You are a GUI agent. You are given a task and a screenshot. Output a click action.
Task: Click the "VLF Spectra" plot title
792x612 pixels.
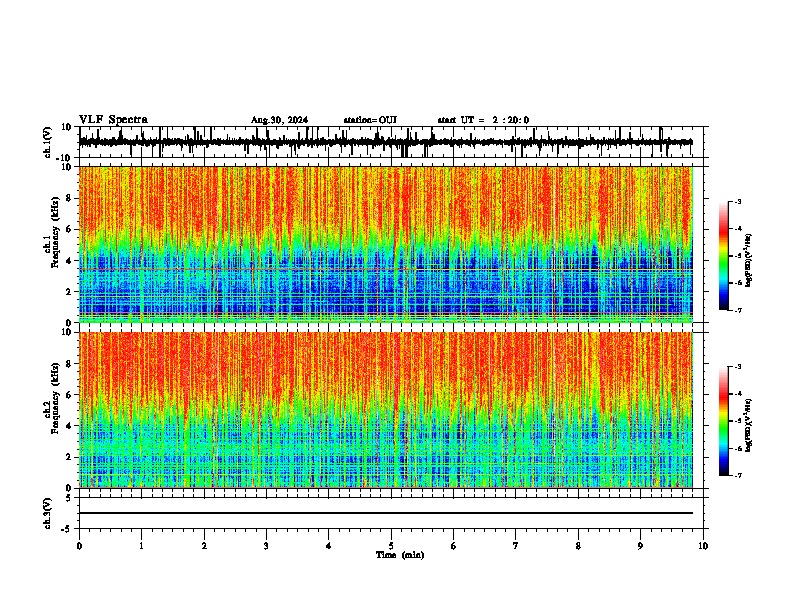[113, 120]
